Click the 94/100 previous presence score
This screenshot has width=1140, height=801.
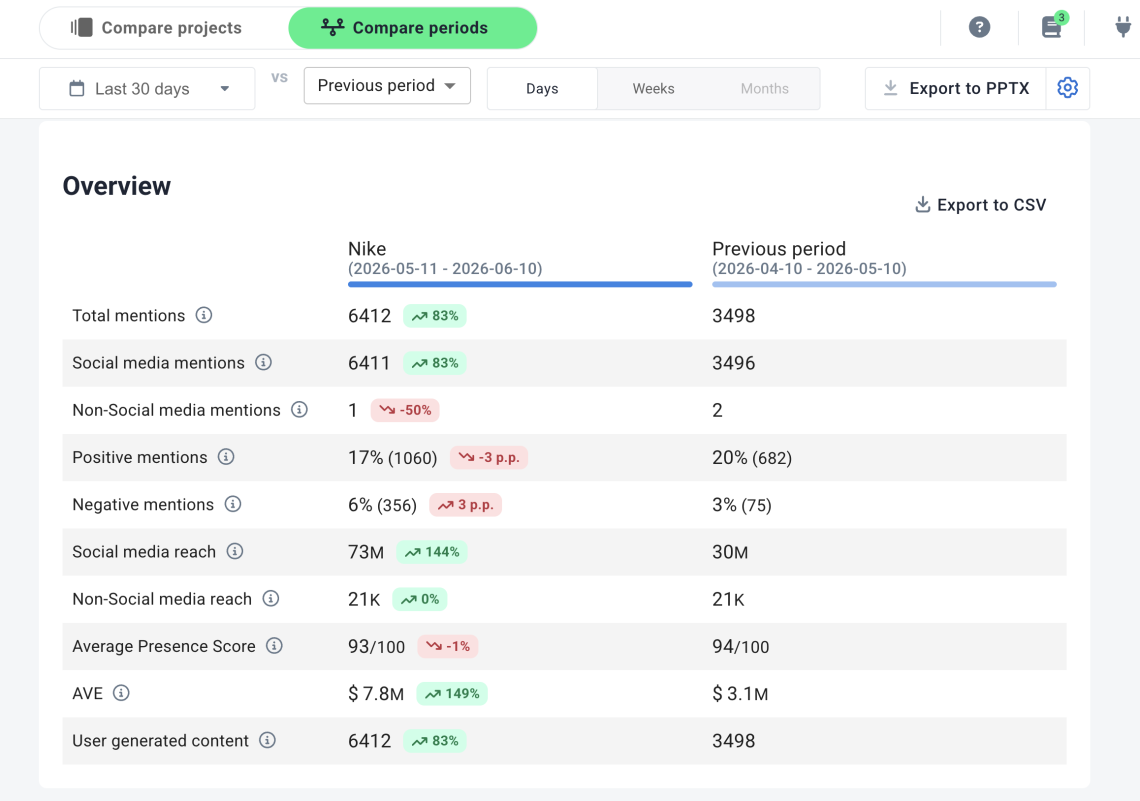tap(741, 647)
